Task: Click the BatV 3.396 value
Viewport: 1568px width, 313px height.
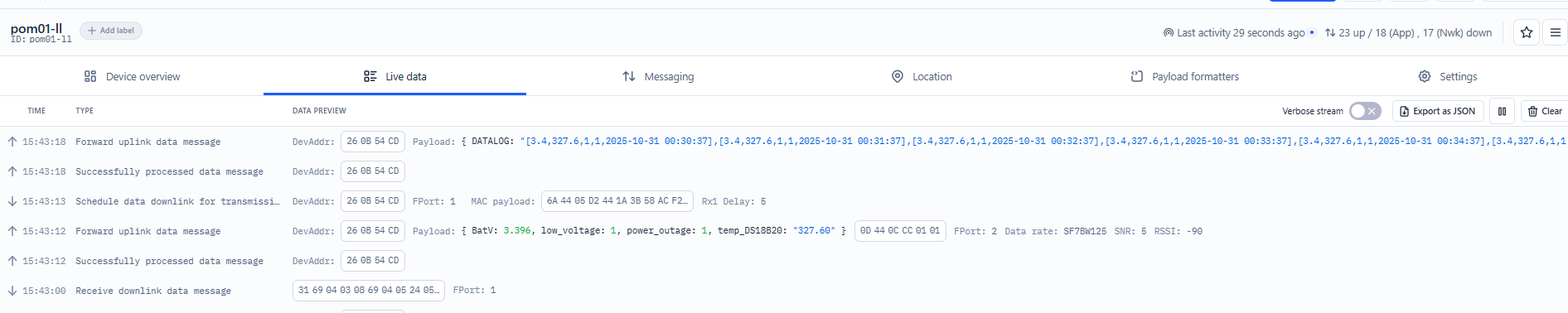Action: [517, 231]
